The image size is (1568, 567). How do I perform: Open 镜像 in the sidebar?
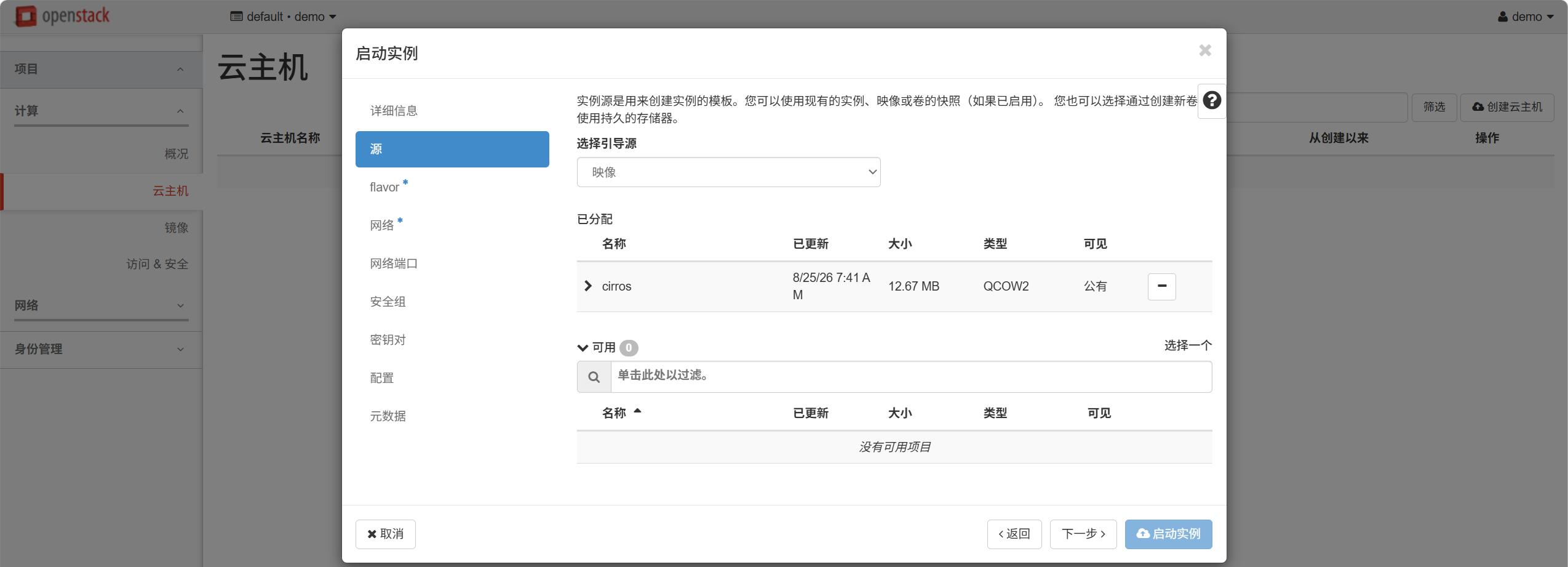coord(177,228)
